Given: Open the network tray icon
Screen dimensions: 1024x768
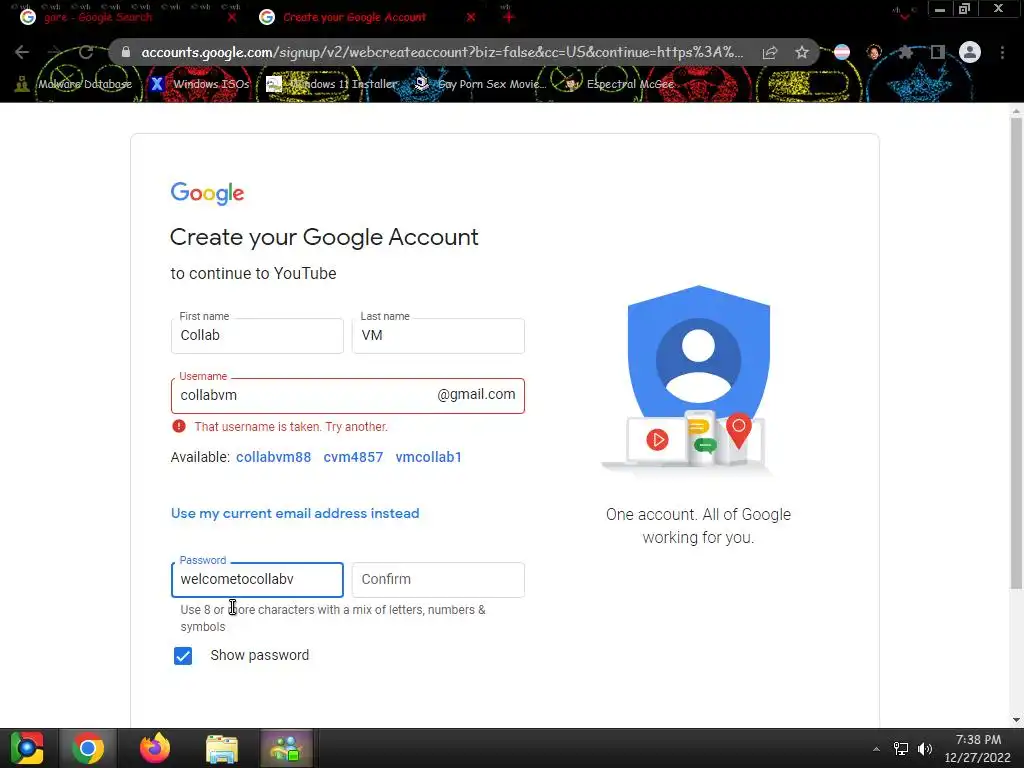Looking at the screenshot, I should (901, 749).
